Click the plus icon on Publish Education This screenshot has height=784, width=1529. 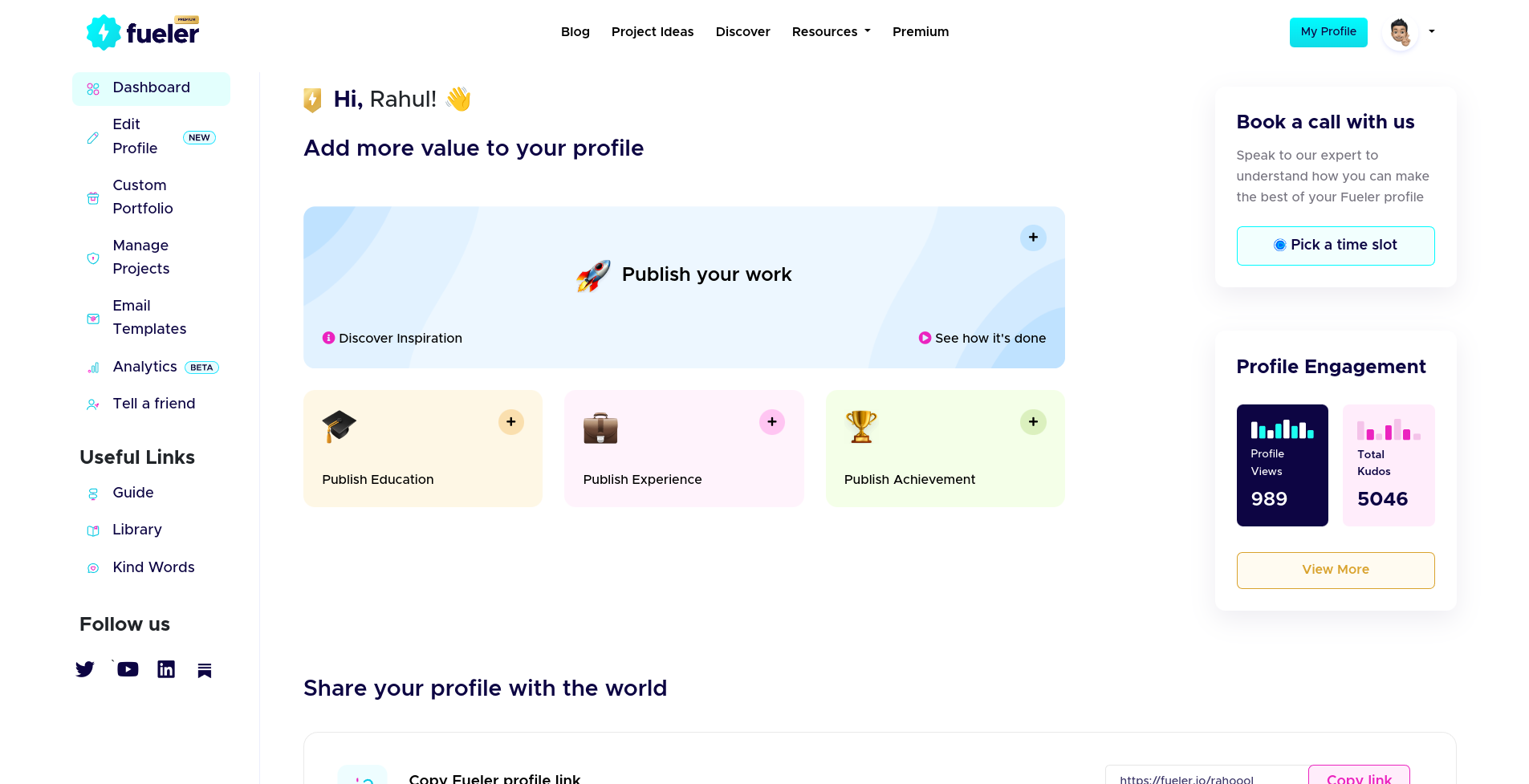(x=510, y=422)
